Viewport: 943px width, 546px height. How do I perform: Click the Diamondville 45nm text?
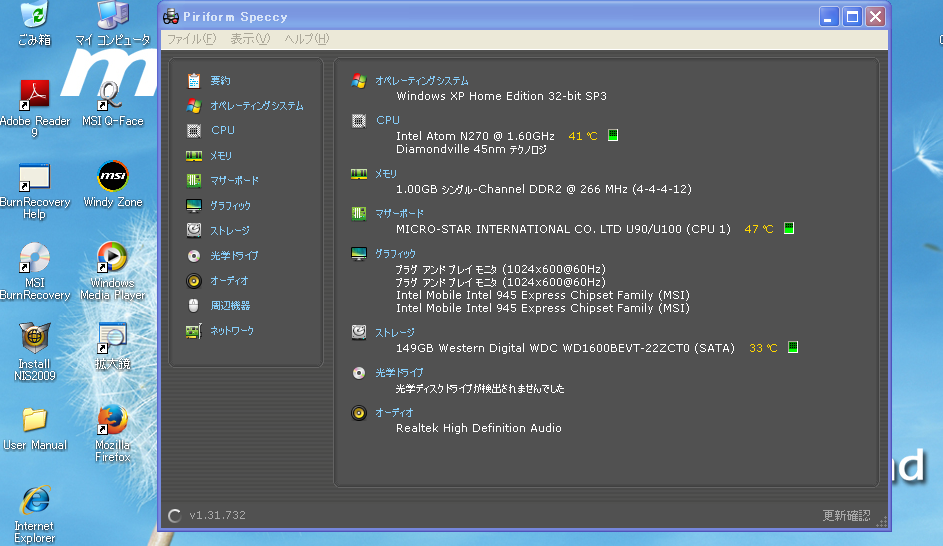click(471, 149)
